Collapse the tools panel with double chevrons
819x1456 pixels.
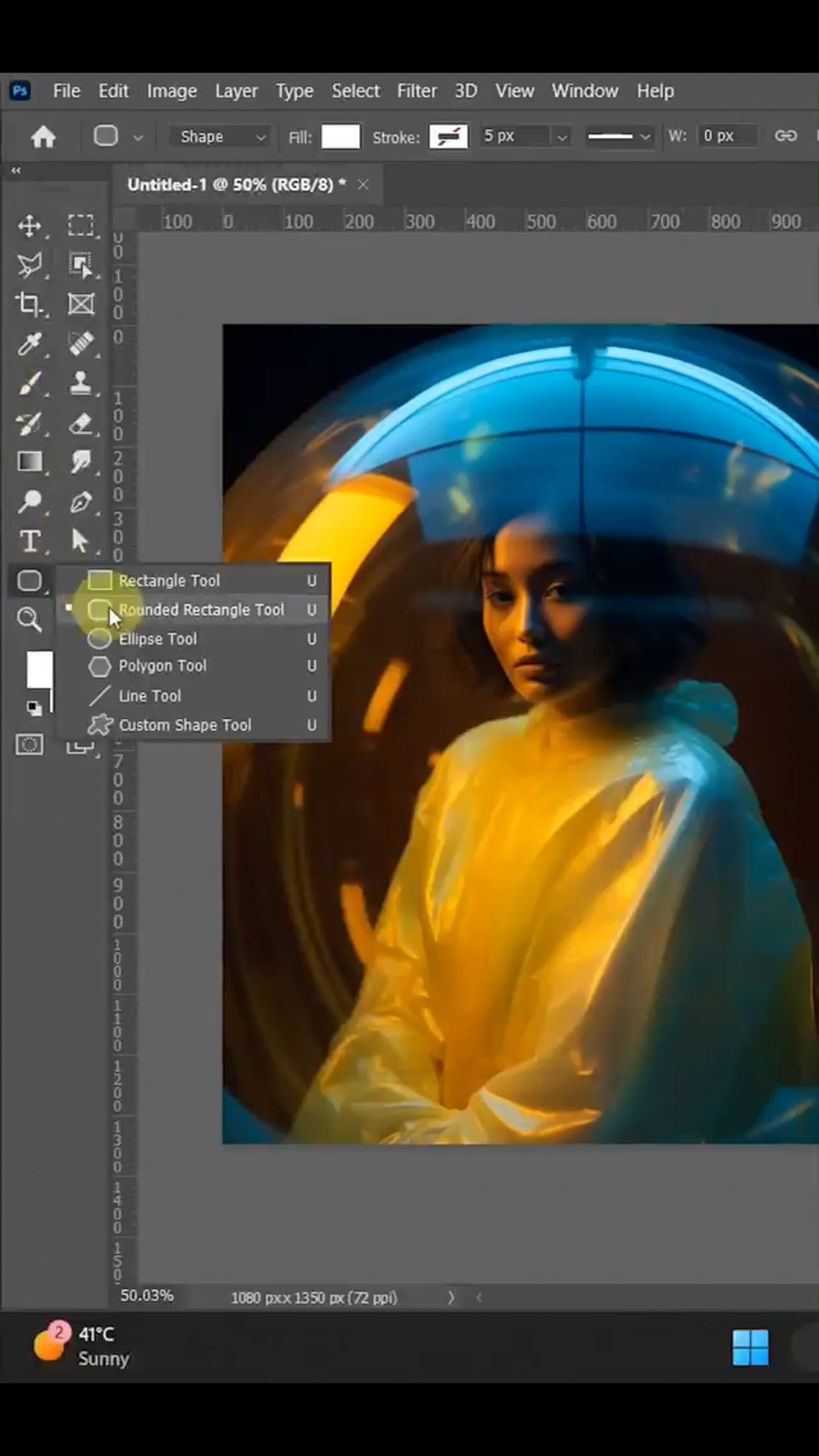pos(16,170)
